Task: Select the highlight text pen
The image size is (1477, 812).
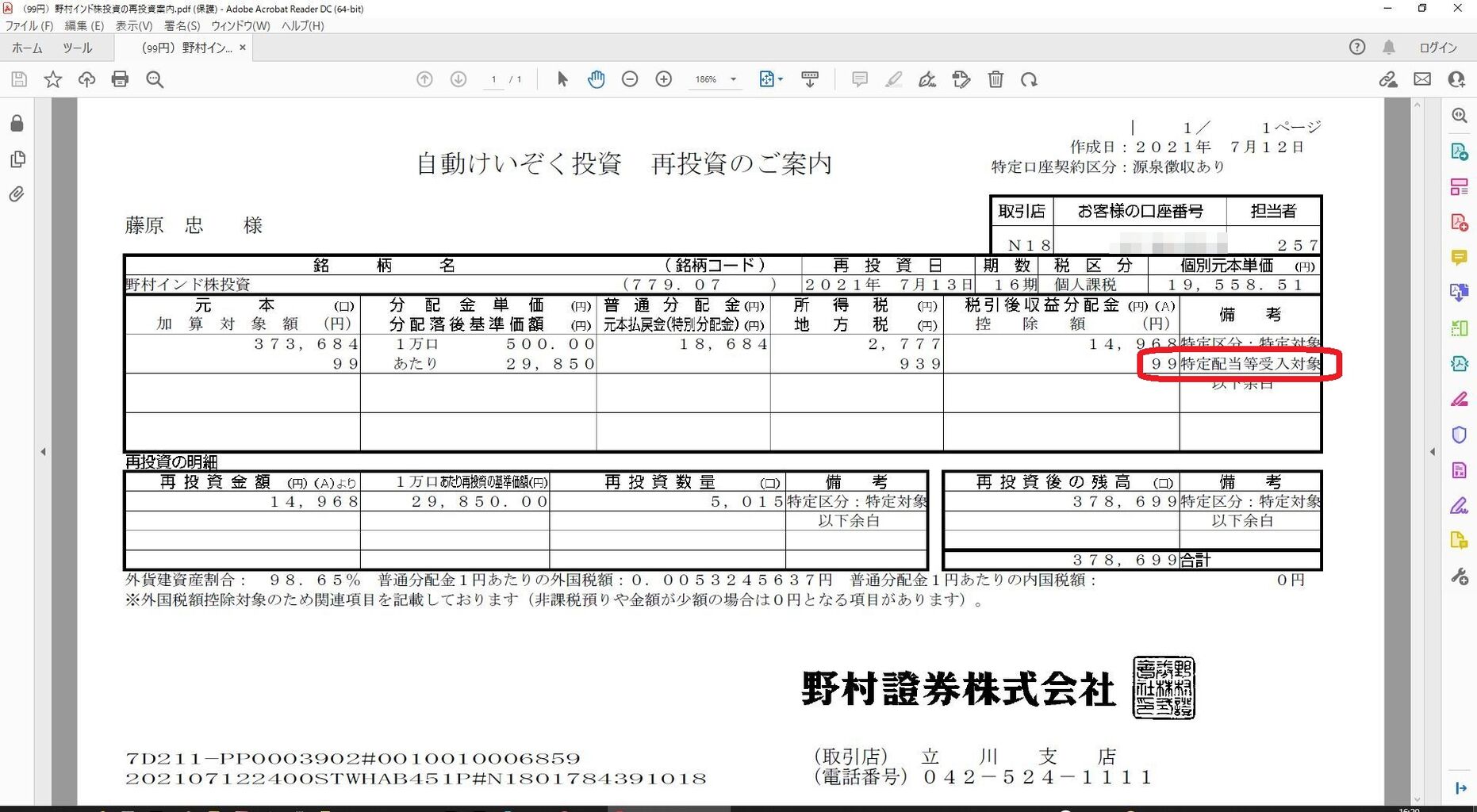Action: tap(893, 79)
